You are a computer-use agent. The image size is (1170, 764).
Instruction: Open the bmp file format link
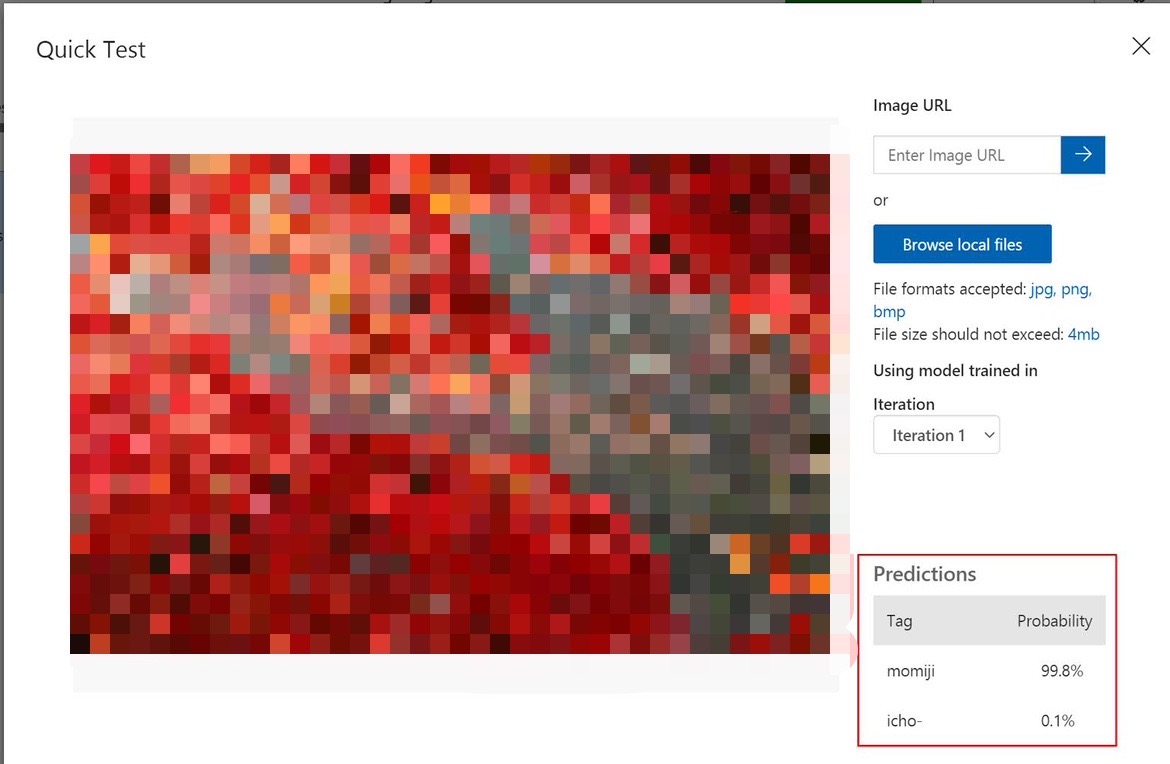[889, 311]
